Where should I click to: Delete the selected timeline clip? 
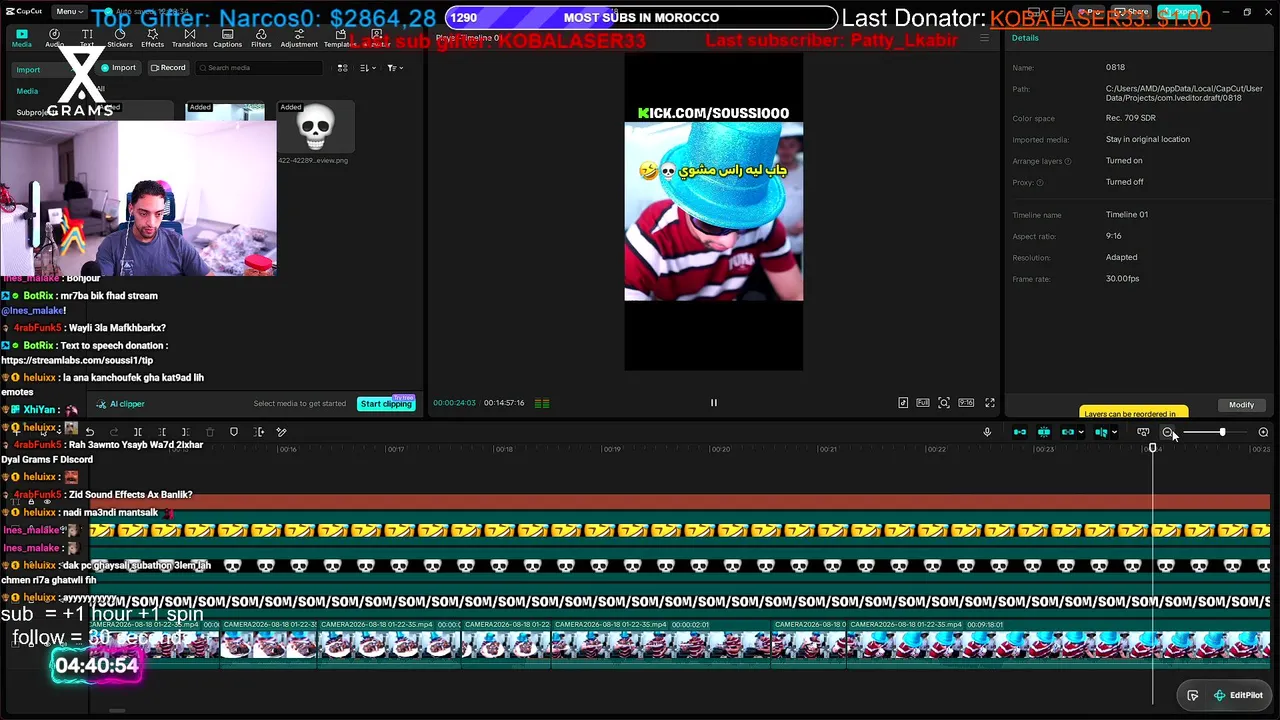point(210,432)
